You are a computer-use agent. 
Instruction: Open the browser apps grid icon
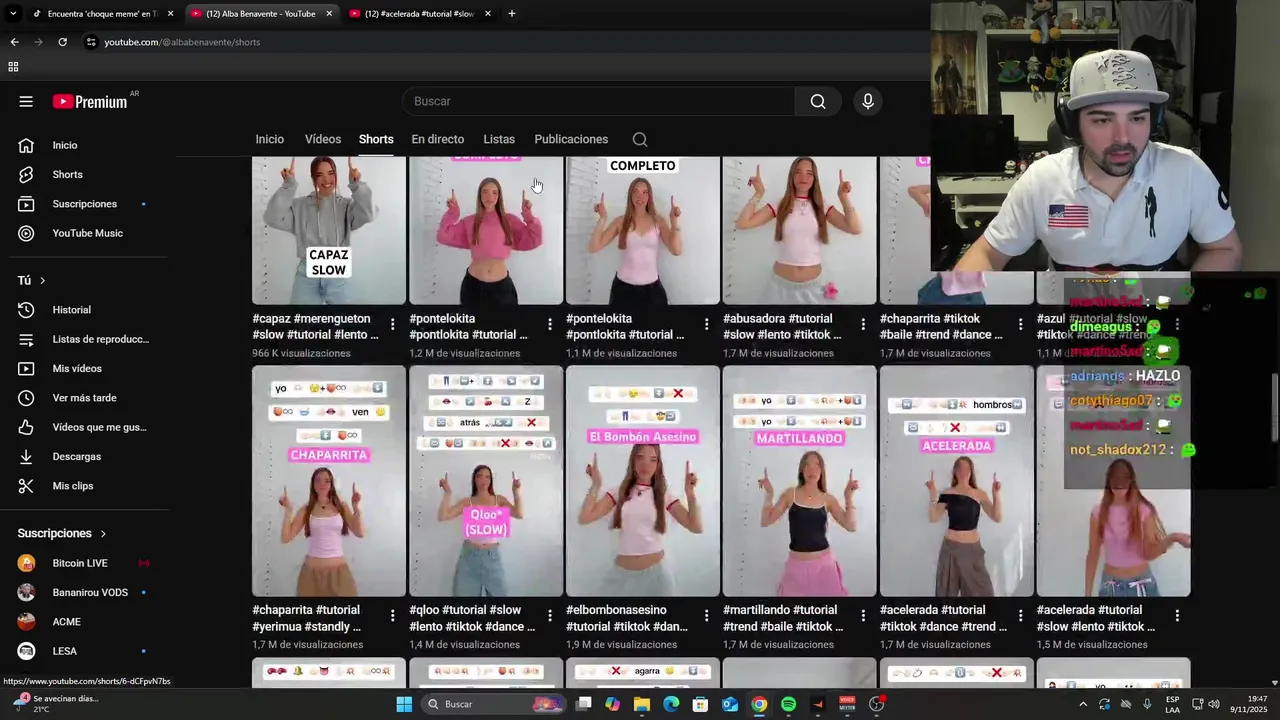tap(13, 67)
